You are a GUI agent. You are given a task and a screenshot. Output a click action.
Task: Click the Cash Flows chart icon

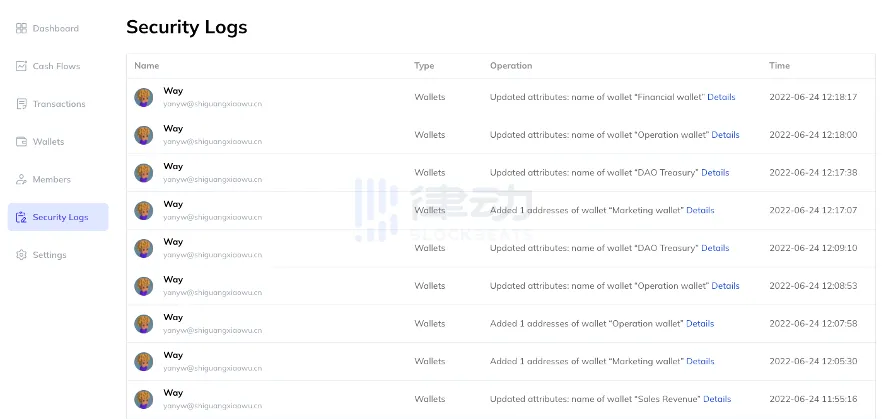click(22, 66)
